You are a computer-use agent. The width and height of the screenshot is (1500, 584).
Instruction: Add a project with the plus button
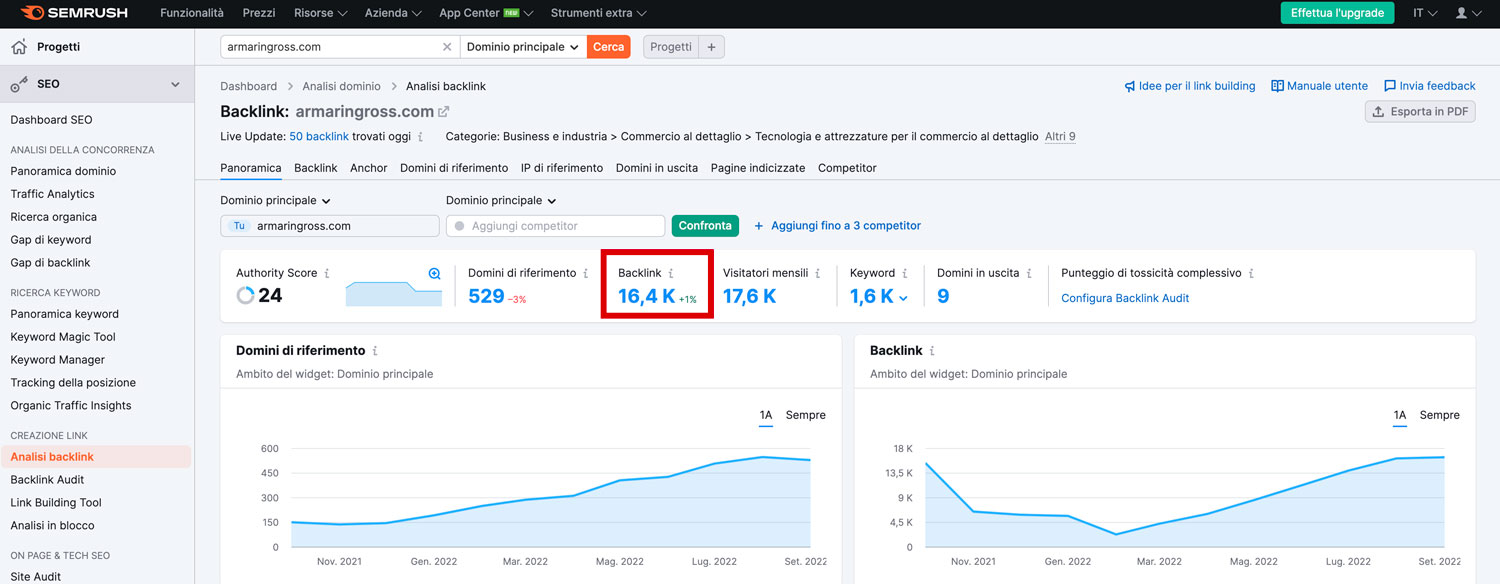coord(711,47)
